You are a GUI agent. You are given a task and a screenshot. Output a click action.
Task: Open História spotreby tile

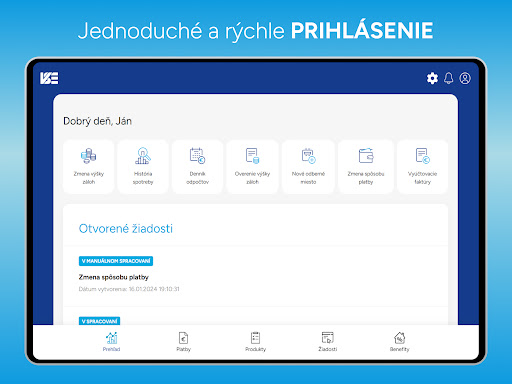pyautogui.click(x=143, y=166)
